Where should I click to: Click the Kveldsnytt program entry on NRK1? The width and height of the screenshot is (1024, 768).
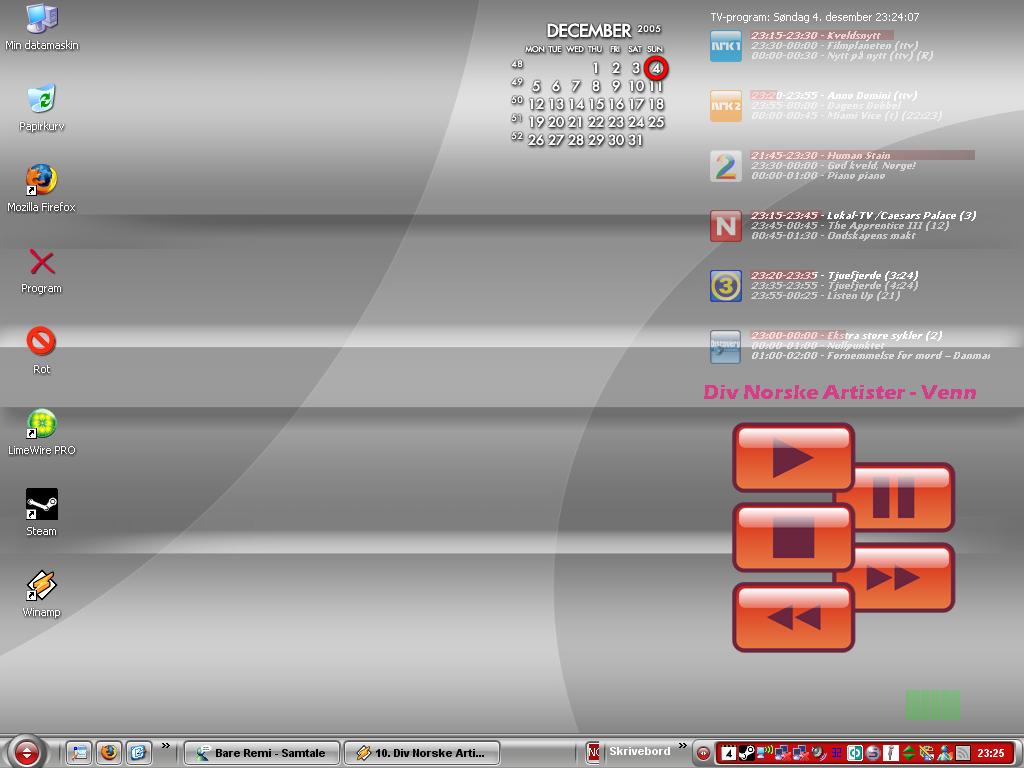[816, 35]
